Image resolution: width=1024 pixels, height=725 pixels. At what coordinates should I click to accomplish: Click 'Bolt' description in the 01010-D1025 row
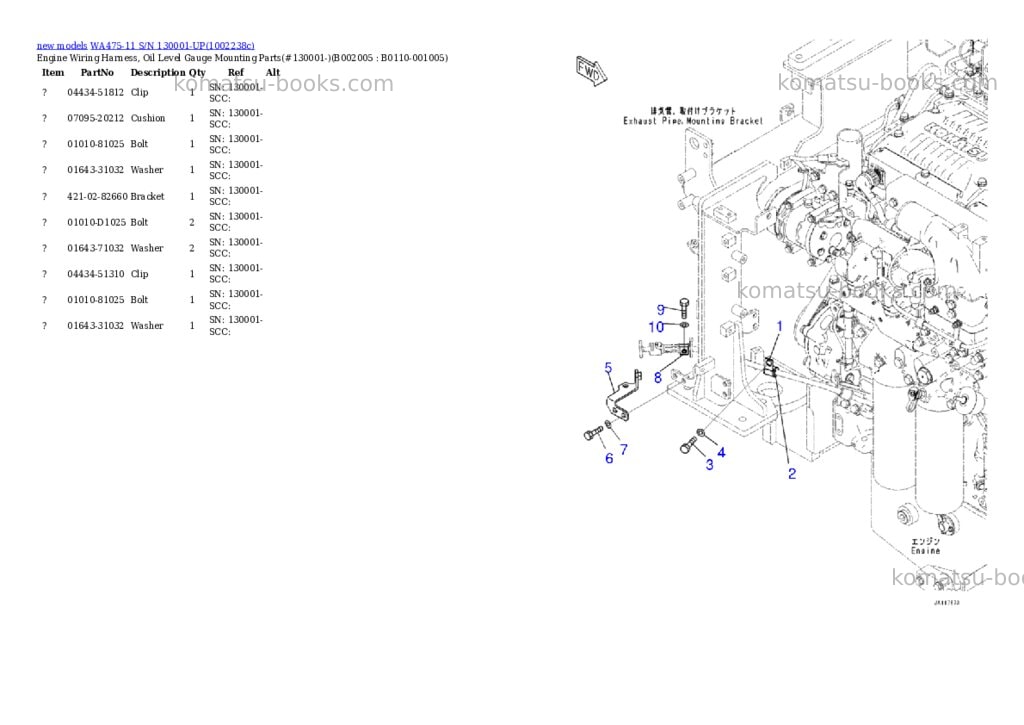[x=139, y=222]
